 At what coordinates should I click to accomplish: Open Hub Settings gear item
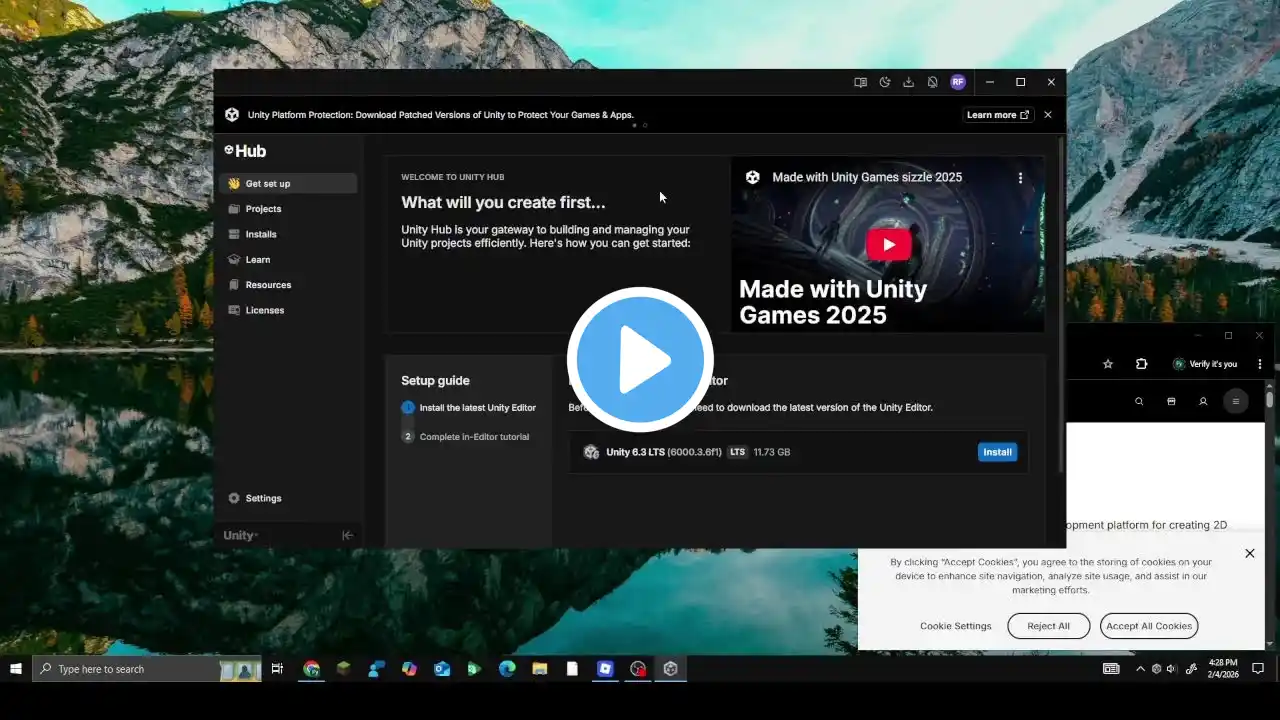pyautogui.click(x=263, y=498)
